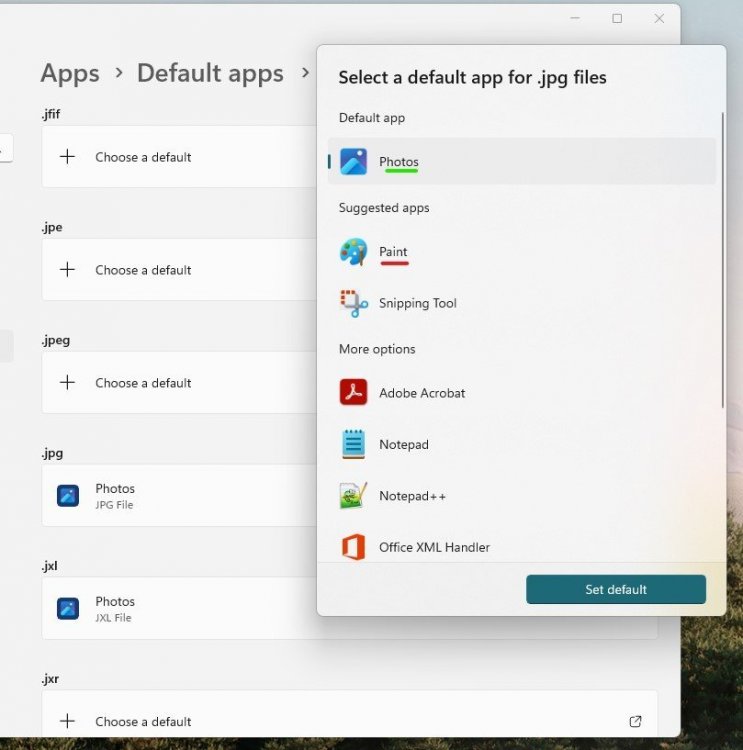Screen dimensions: 743x750
Task: Click the Set default button
Action: pyautogui.click(x=616, y=589)
